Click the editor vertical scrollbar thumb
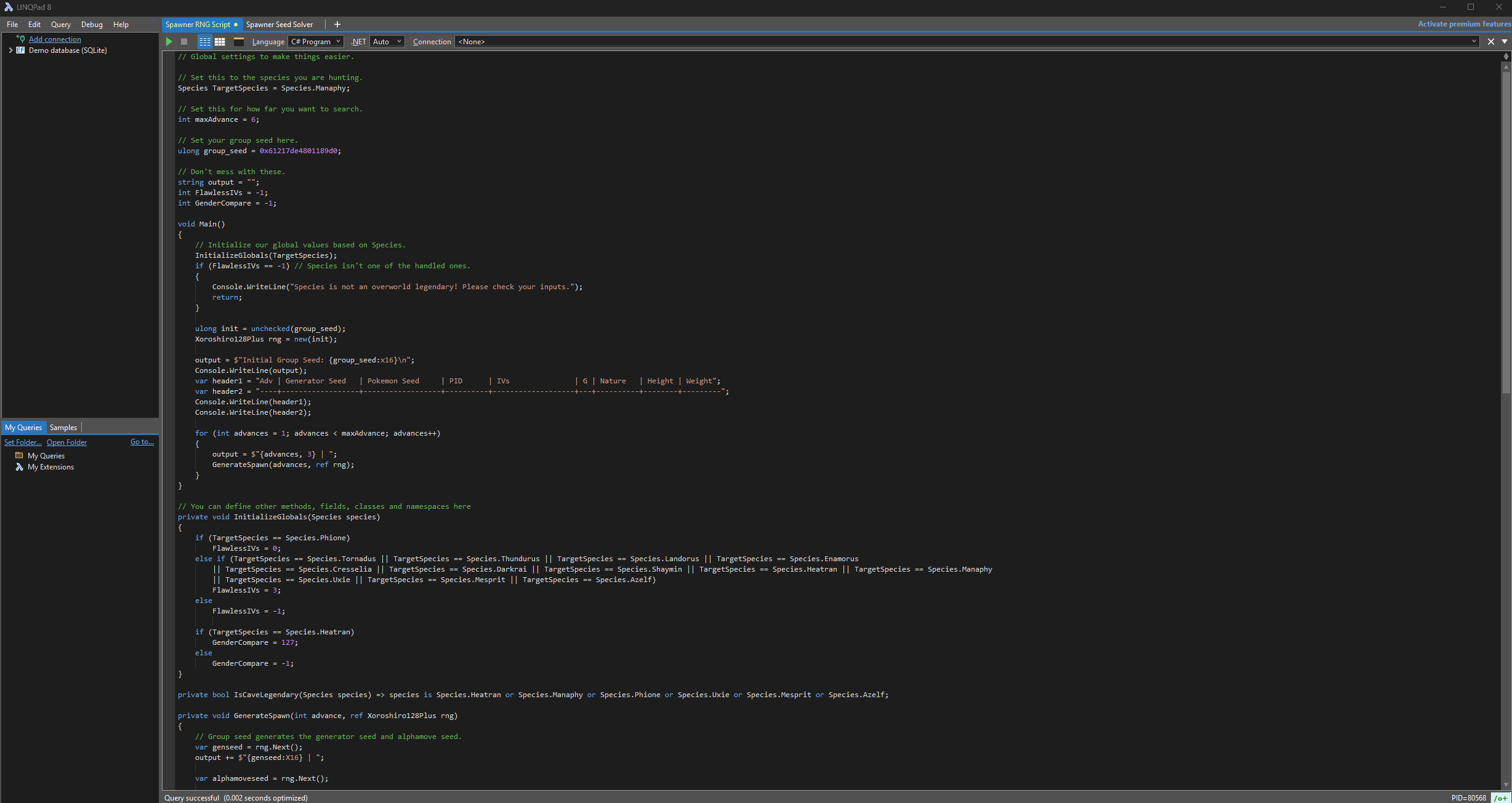This screenshot has width=1512, height=803. coord(1506,234)
